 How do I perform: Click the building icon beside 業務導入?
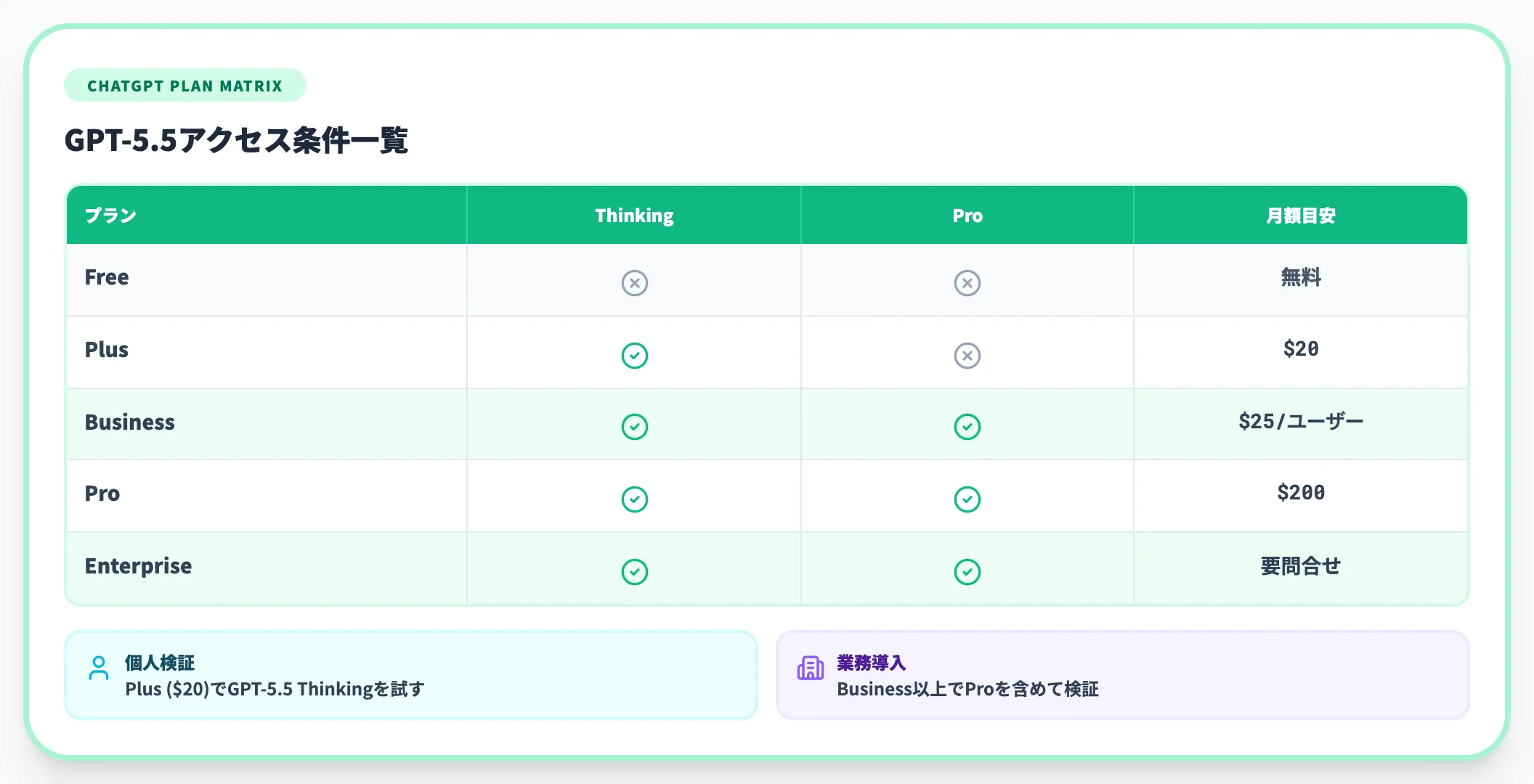tap(810, 668)
